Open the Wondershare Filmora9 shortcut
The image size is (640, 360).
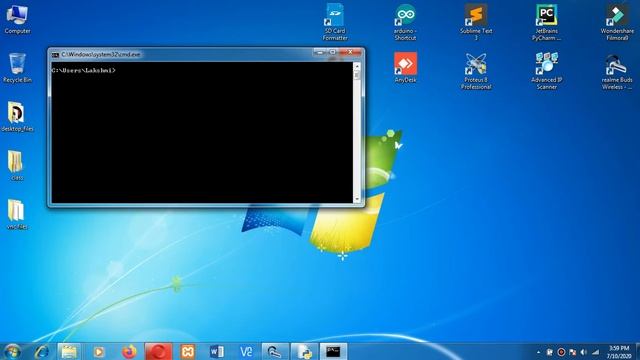pyautogui.click(x=617, y=22)
